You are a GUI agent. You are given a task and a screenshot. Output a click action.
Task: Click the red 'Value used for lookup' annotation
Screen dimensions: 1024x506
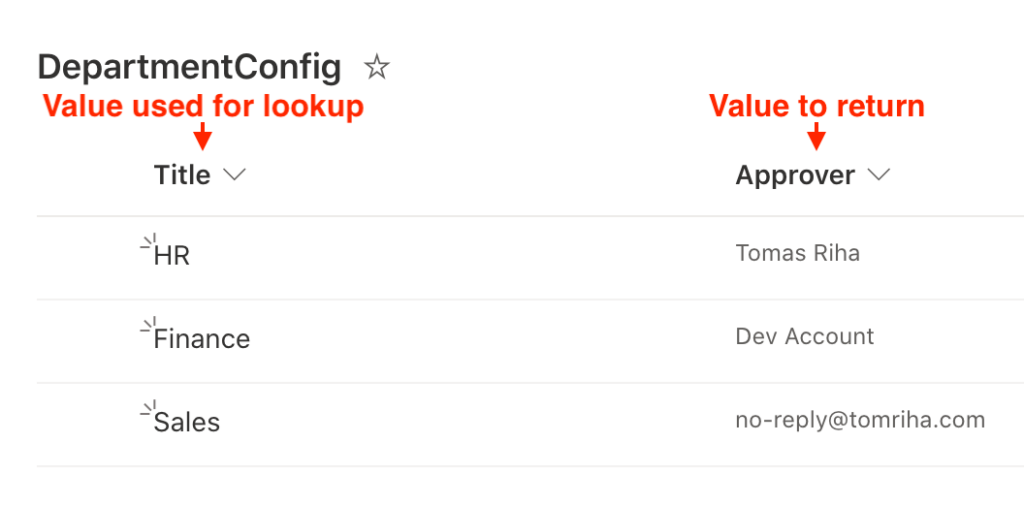pos(203,106)
